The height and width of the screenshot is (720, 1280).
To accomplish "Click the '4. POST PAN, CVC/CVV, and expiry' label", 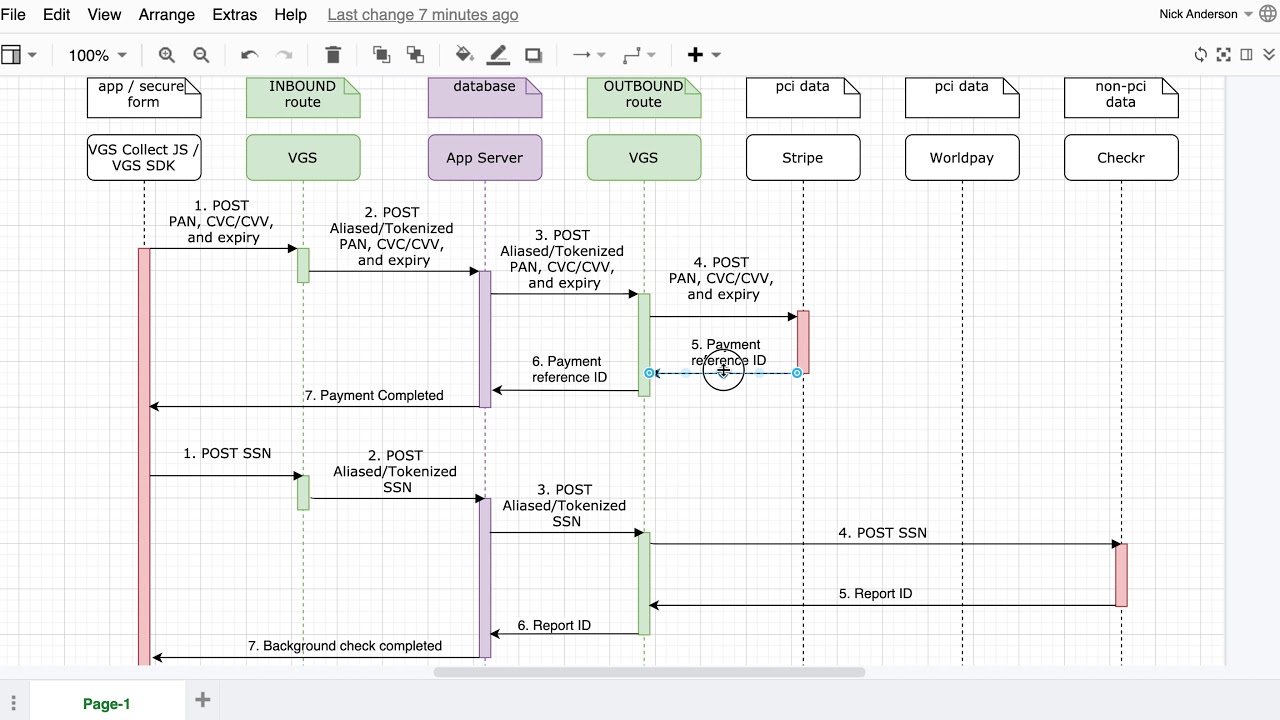I will (722, 279).
